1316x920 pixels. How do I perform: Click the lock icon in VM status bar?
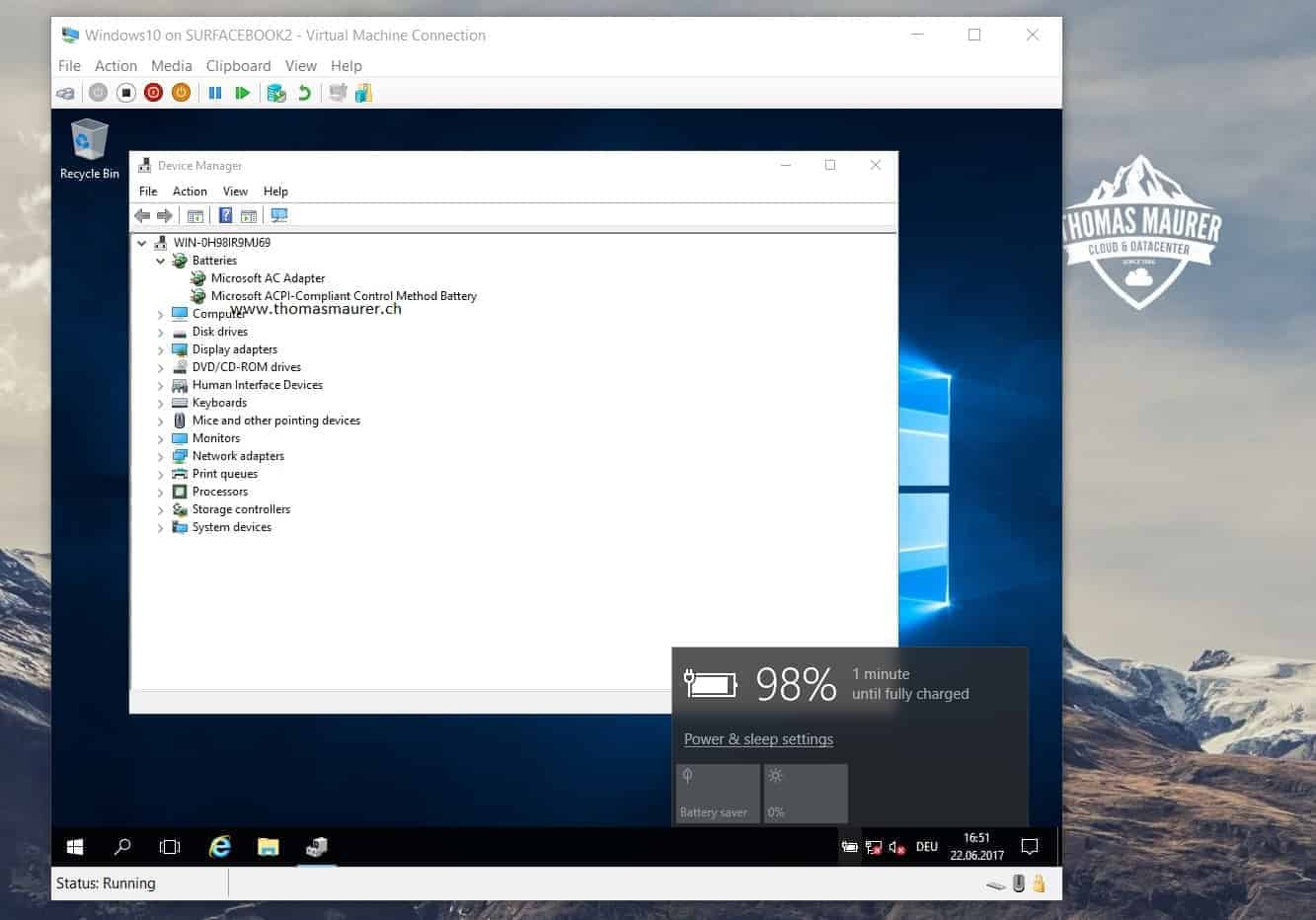coord(1040,883)
